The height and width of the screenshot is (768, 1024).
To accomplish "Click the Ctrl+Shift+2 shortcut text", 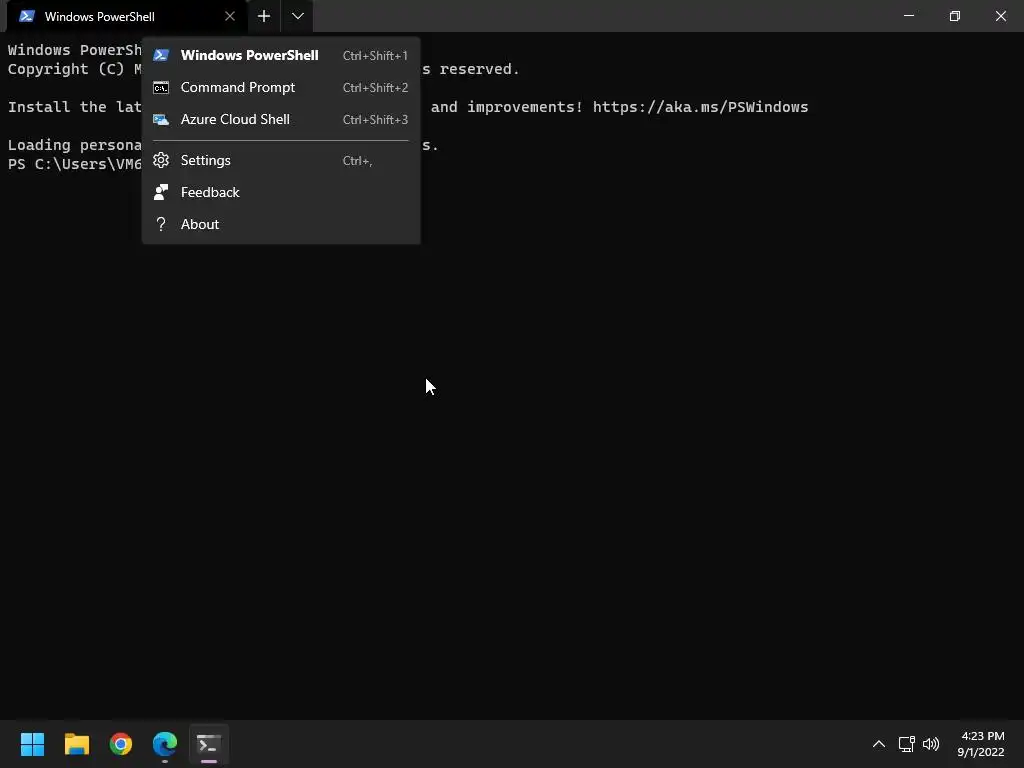I will 376,88.
